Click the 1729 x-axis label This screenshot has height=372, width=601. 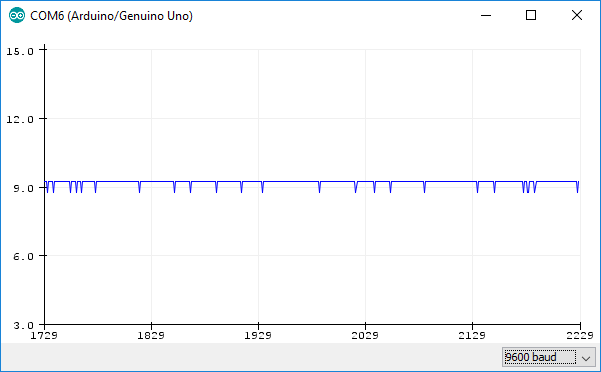[44, 336]
